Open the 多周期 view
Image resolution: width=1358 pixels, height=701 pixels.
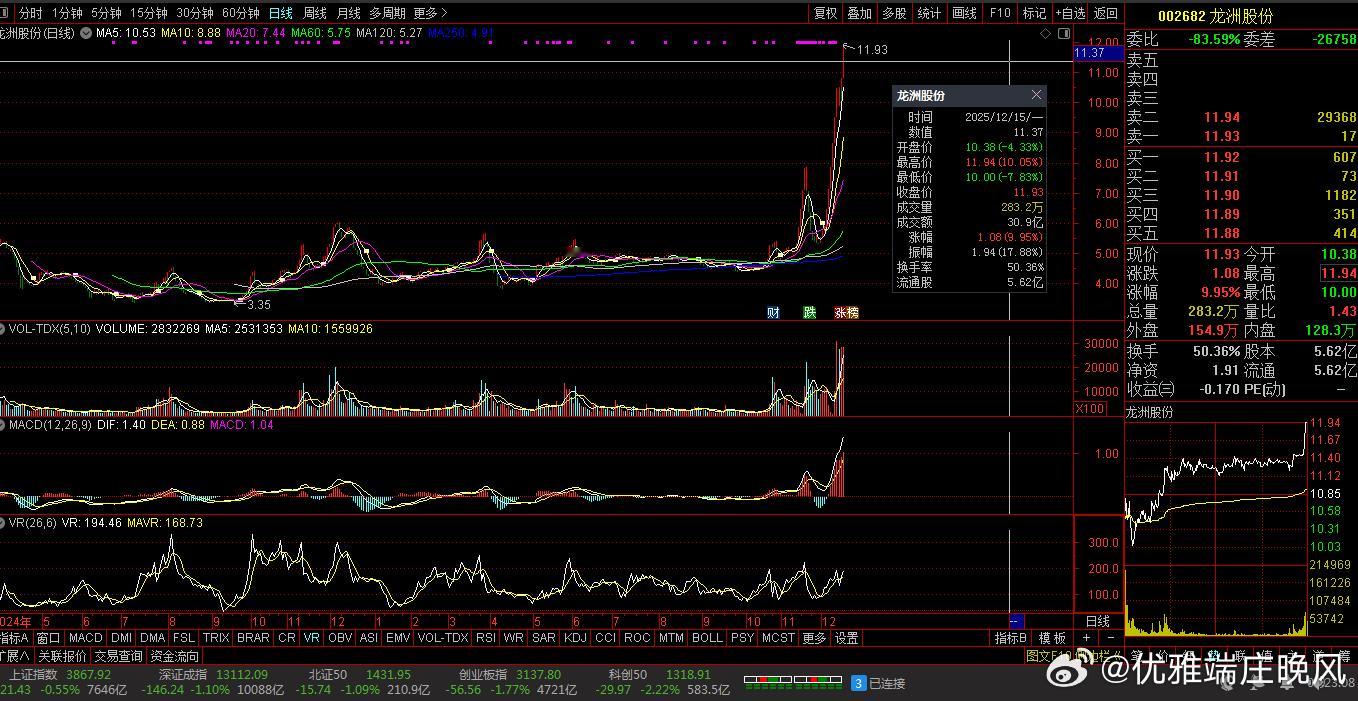click(388, 13)
